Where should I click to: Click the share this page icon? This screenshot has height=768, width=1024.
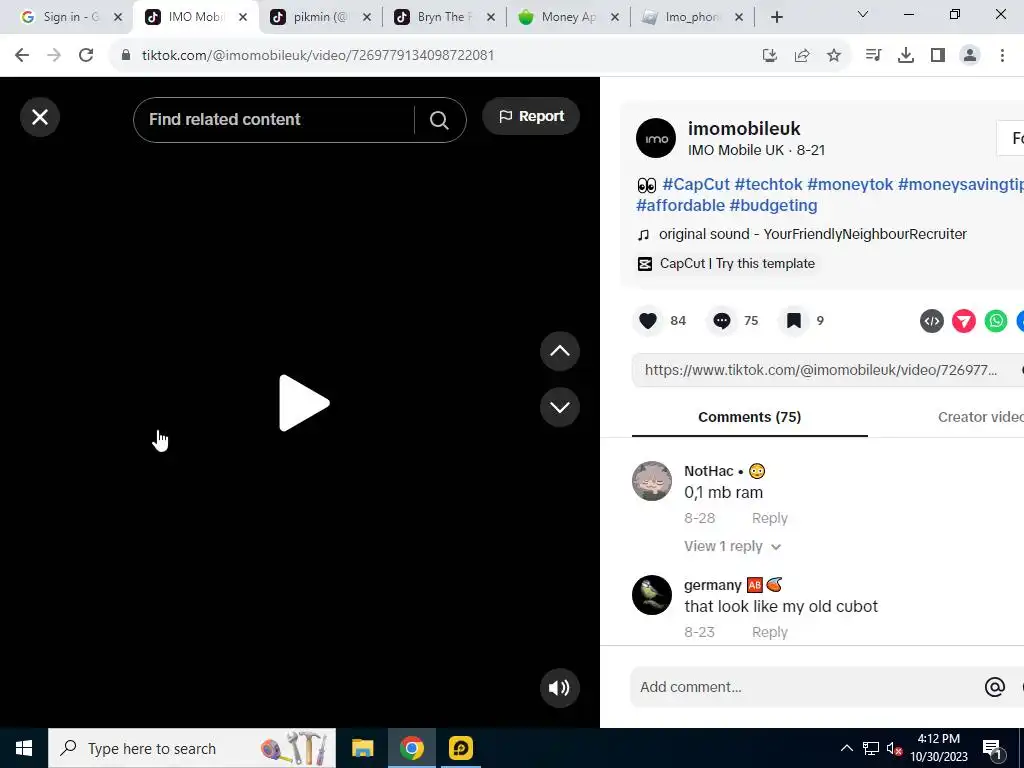coord(802,56)
